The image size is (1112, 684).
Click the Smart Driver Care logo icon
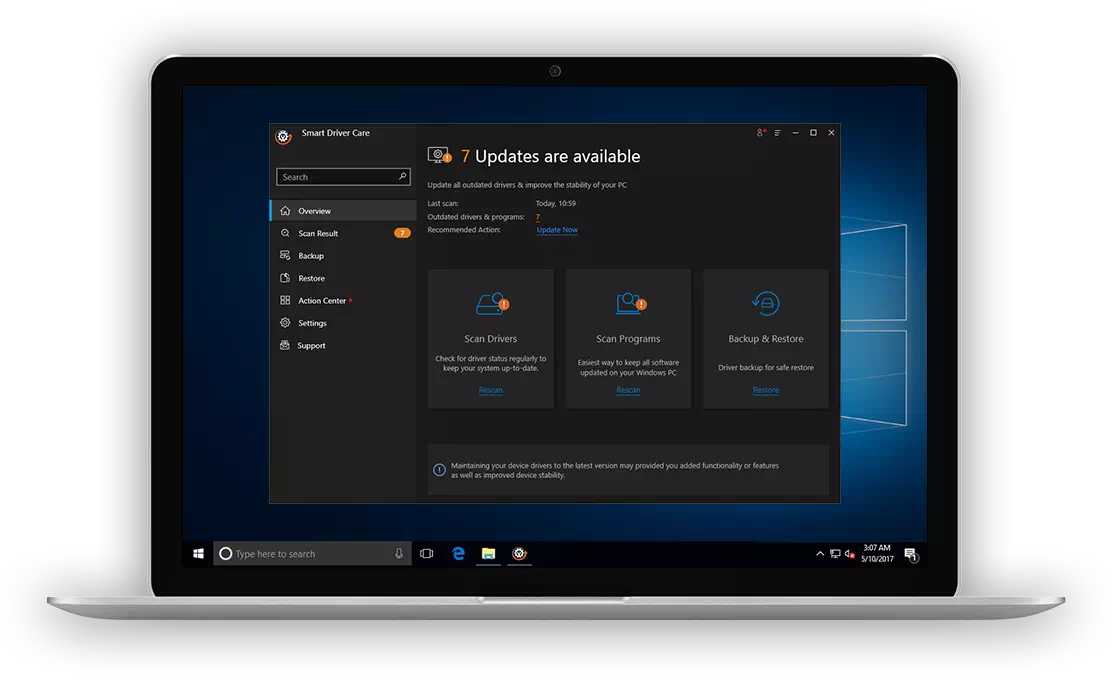284,136
